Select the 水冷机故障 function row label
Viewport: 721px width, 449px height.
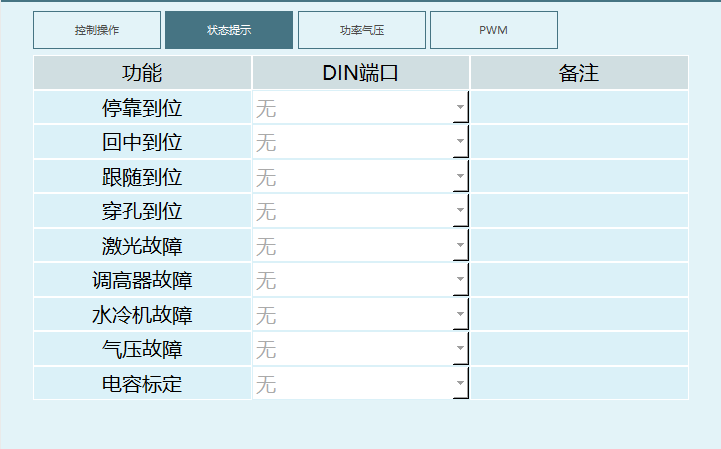point(142,315)
